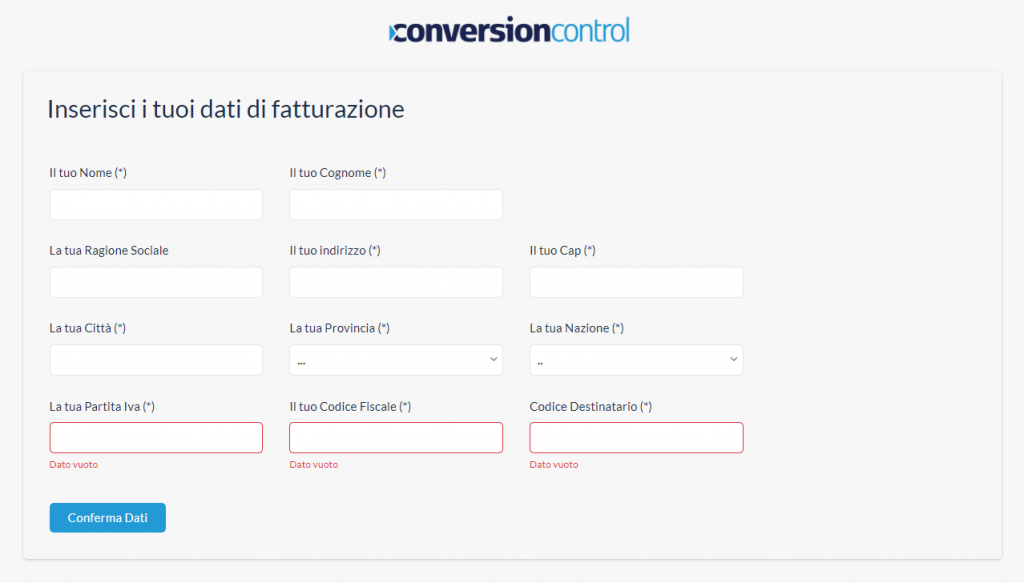Image resolution: width=1024 pixels, height=583 pixels.
Task: Expand the Nazione dropdown list
Action: coord(636,360)
